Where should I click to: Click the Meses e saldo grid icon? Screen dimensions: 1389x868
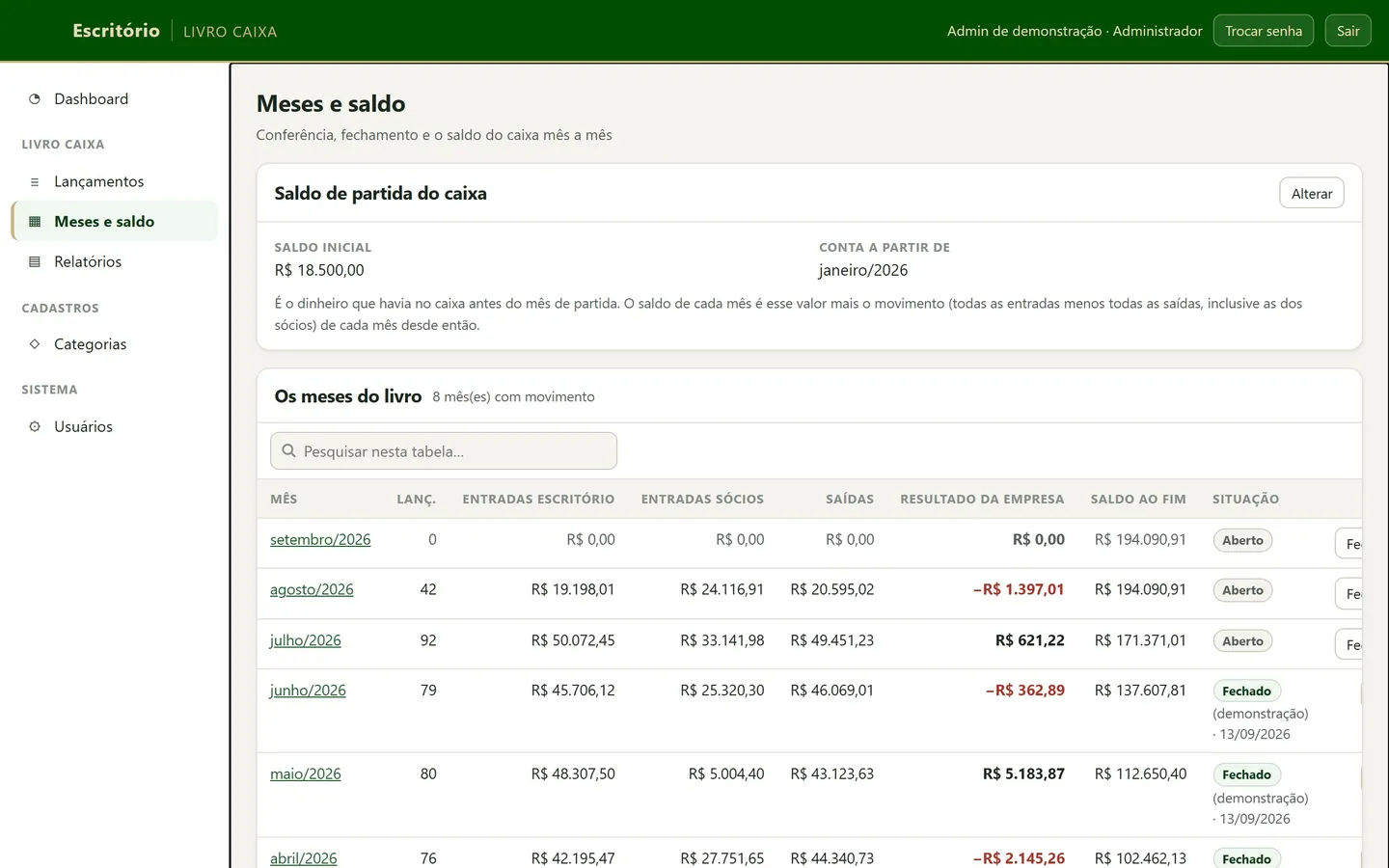[35, 222]
